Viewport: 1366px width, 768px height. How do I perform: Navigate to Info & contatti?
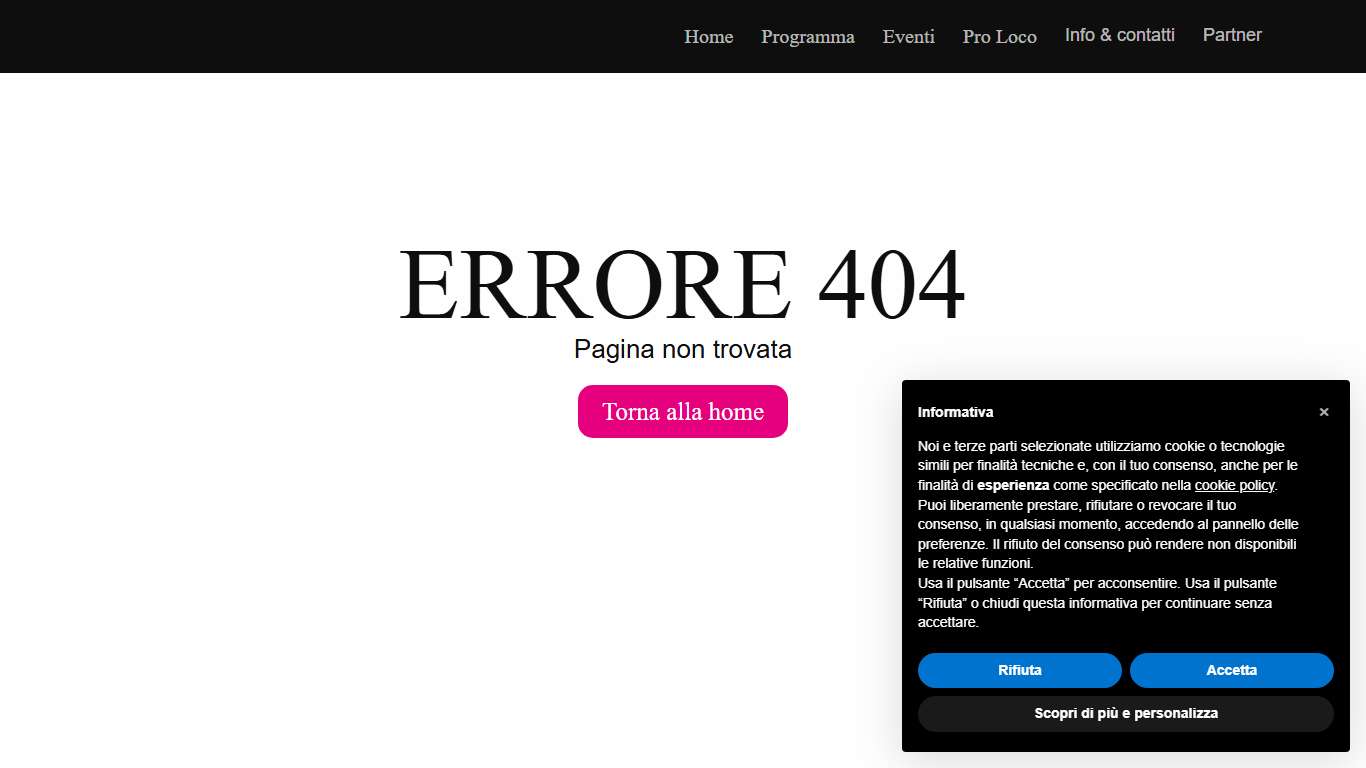point(1119,35)
